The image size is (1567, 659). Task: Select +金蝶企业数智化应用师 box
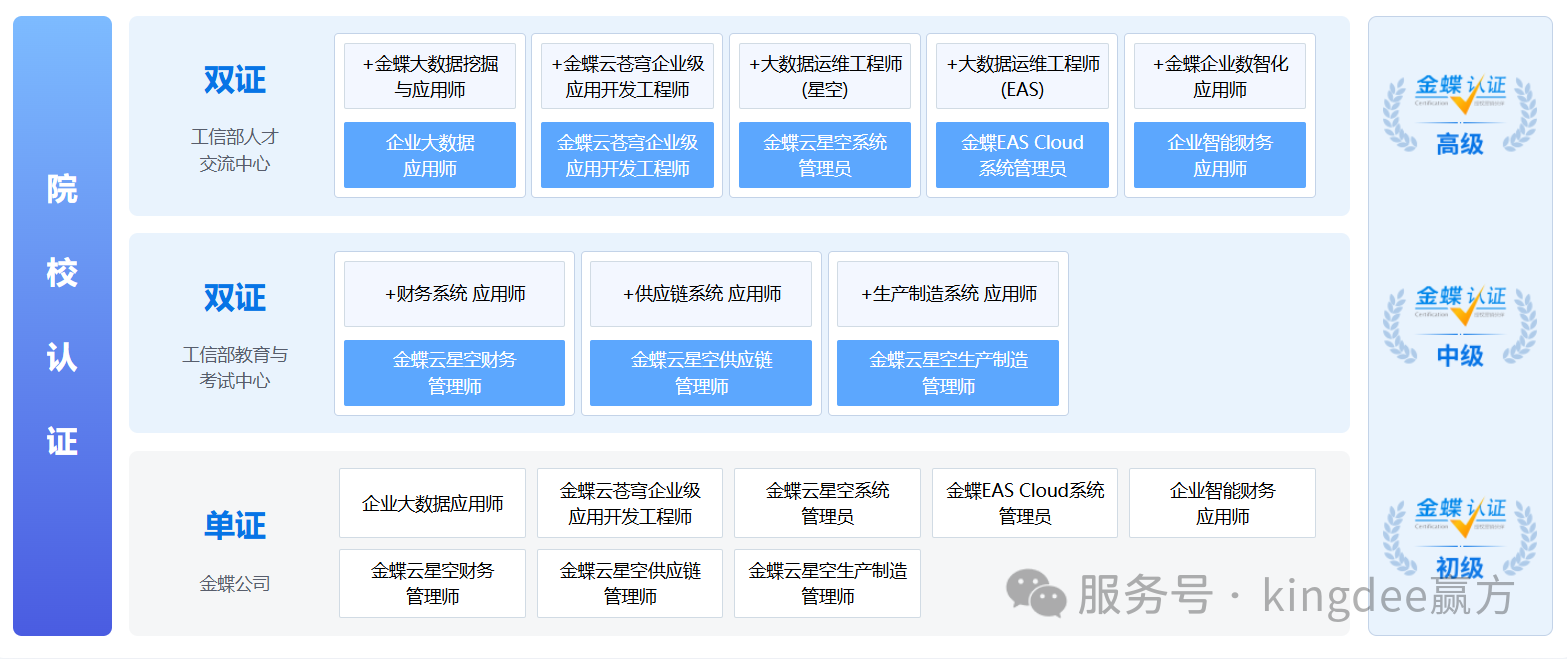[x=1220, y=76]
